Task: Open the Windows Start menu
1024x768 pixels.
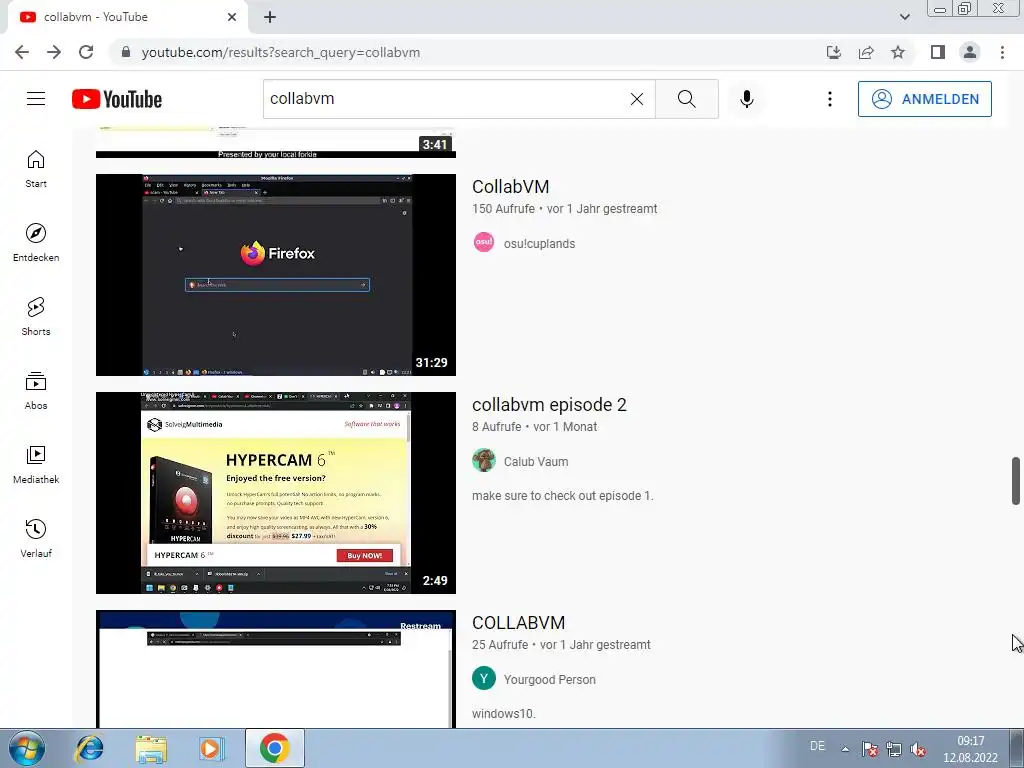Action: (x=26, y=748)
